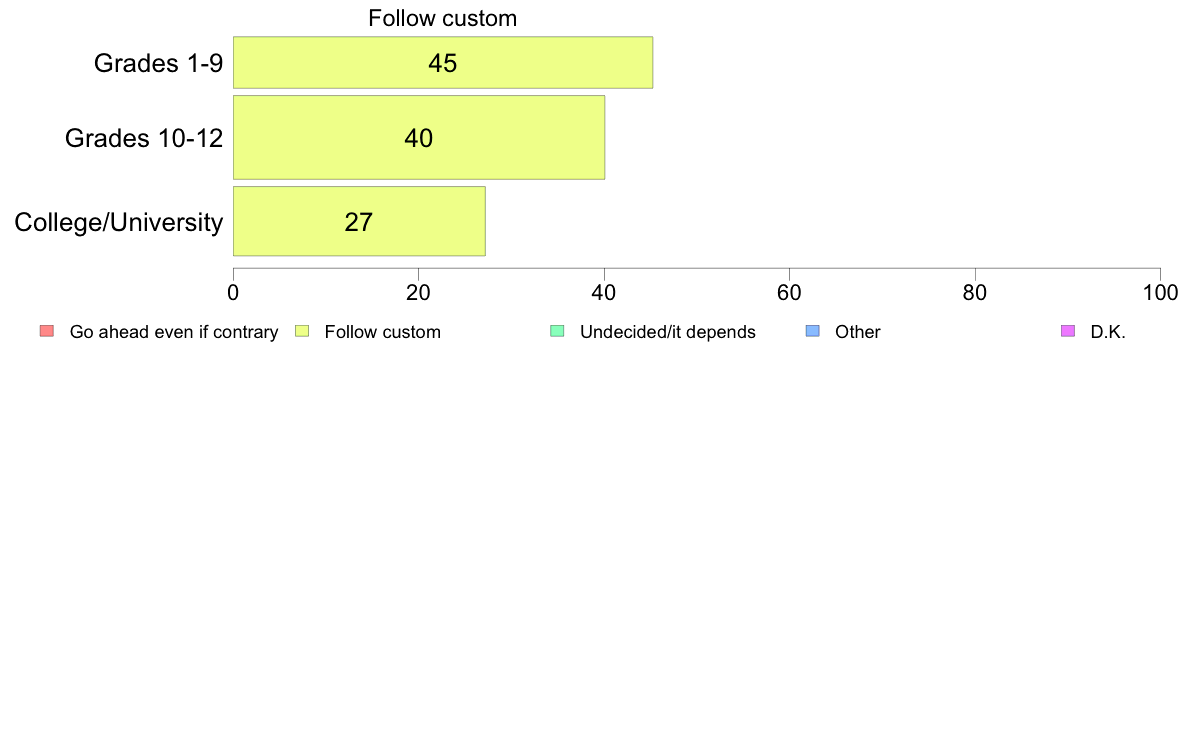Select the Grades 10-12 bar
This screenshot has width=1188, height=736.
click(x=419, y=137)
